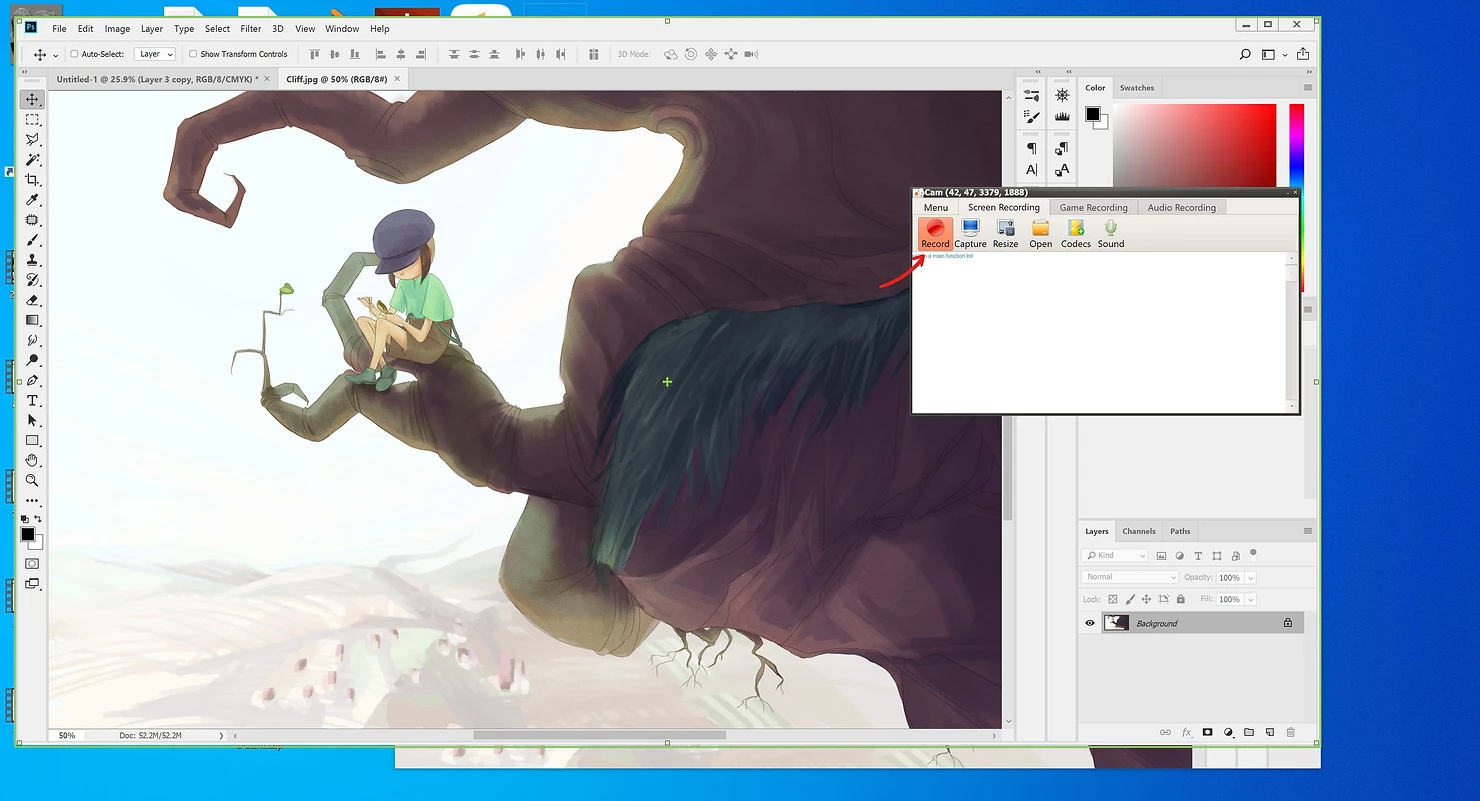Open the Filter menu
Image resolution: width=1480 pixels, height=801 pixels.
(x=251, y=29)
